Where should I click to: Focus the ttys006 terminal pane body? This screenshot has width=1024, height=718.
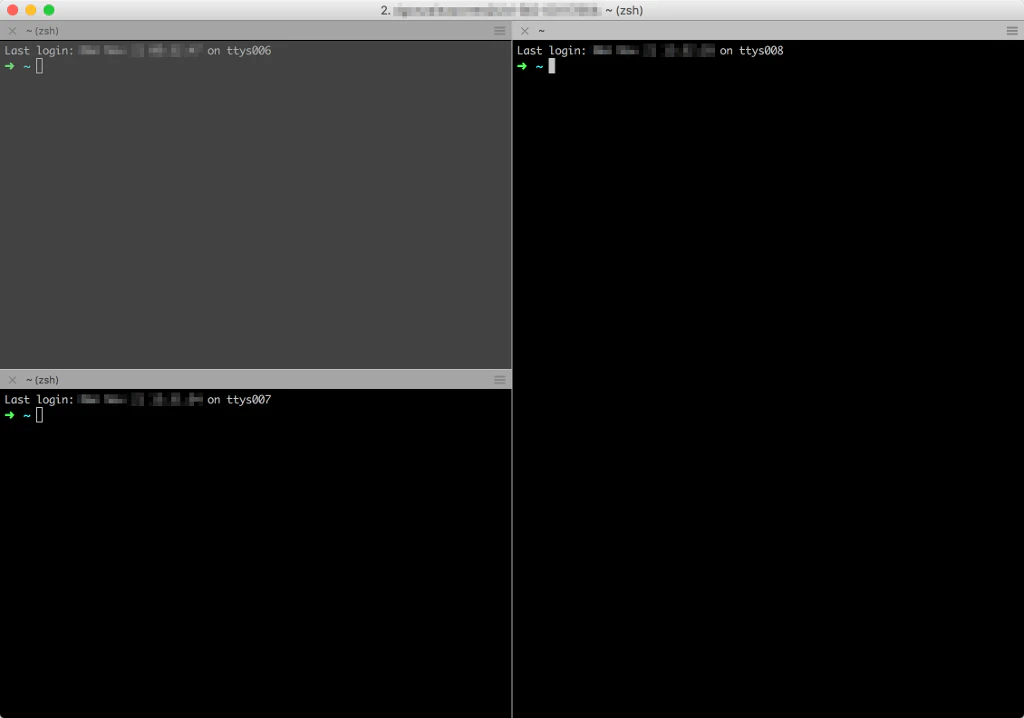[x=255, y=220]
